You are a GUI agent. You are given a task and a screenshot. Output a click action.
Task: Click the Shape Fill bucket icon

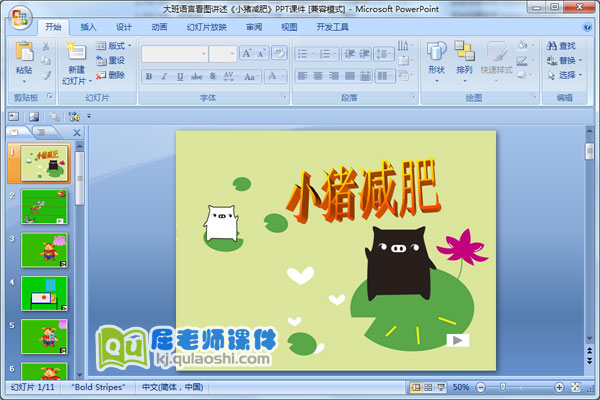pyautogui.click(x=522, y=46)
